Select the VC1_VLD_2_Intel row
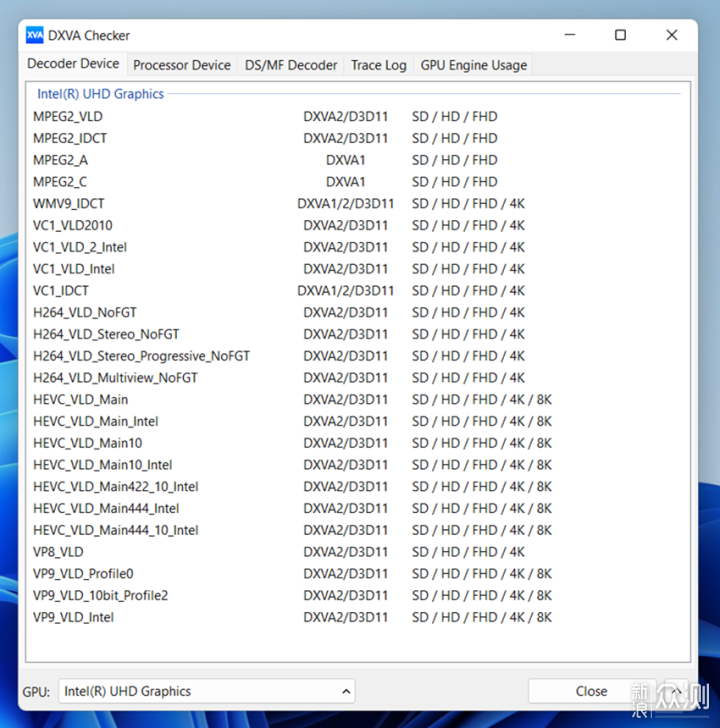The width and height of the screenshot is (720, 728). tap(357, 247)
